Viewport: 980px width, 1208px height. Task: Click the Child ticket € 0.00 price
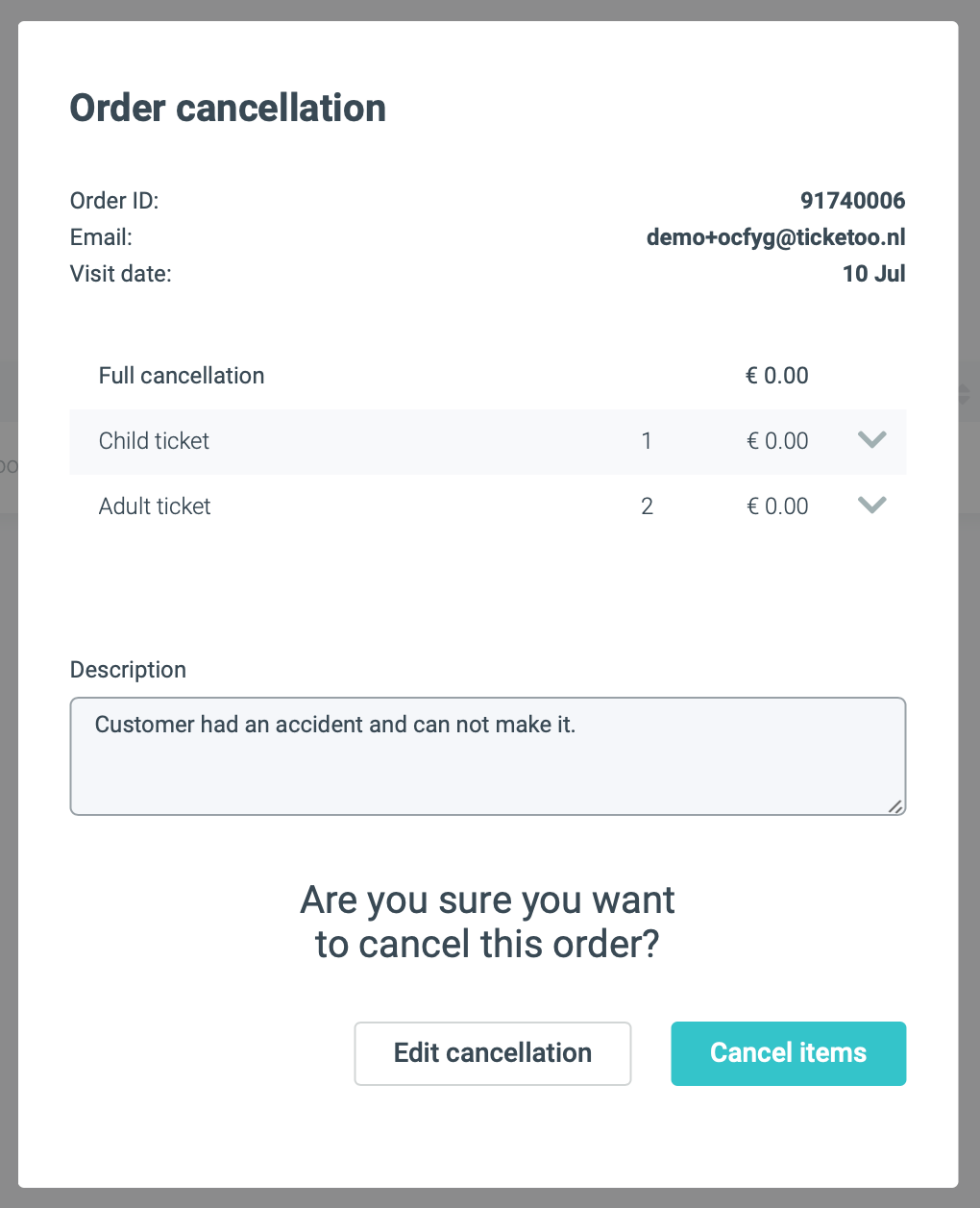point(777,441)
